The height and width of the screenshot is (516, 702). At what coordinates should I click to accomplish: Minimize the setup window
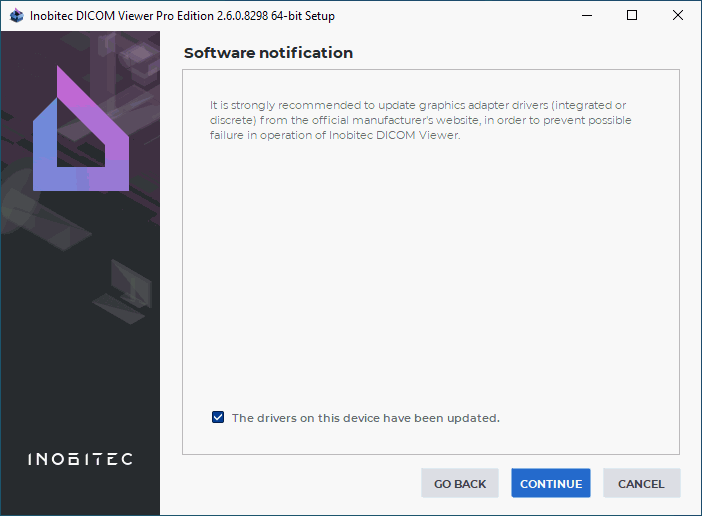tap(586, 16)
